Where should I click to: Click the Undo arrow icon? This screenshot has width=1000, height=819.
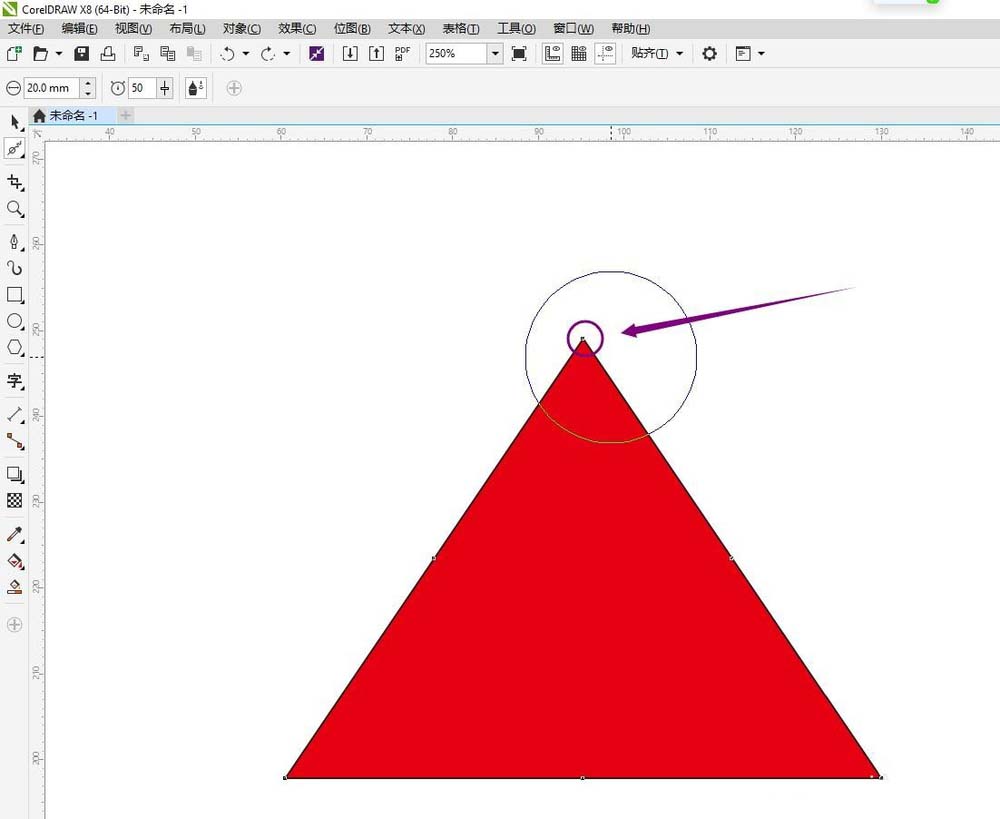pos(227,54)
